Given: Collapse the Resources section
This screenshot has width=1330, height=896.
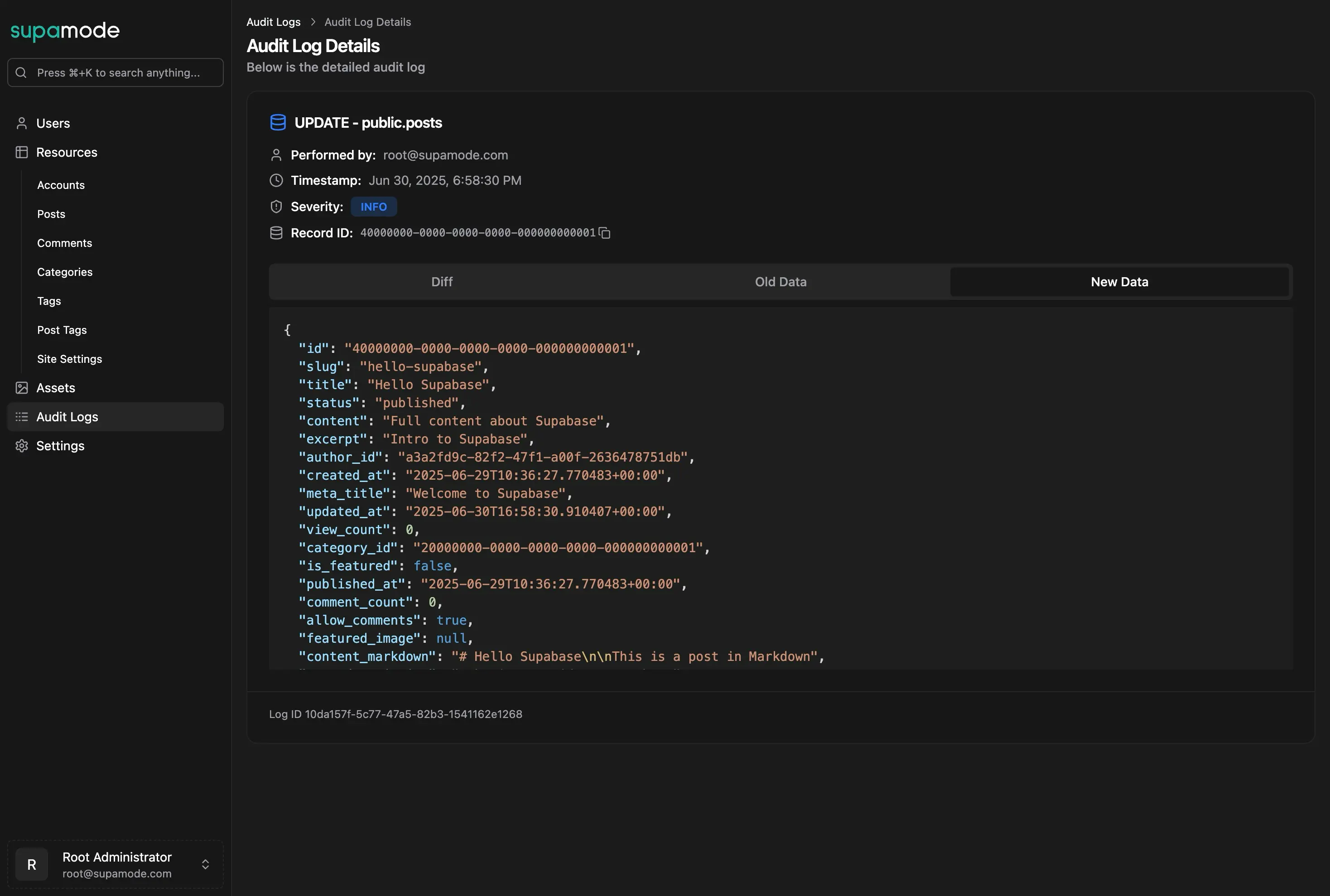Looking at the screenshot, I should click(x=67, y=152).
